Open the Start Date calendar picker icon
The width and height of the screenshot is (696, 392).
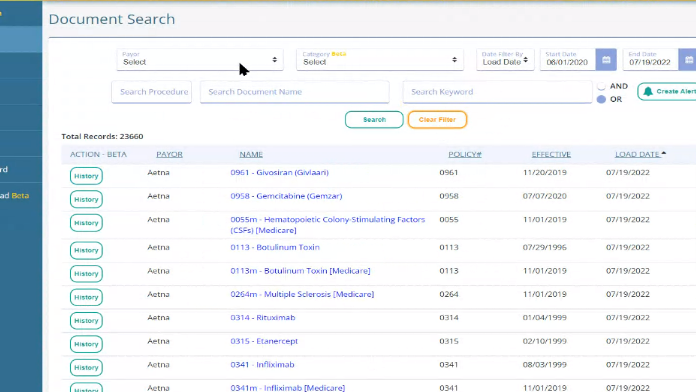click(606, 60)
